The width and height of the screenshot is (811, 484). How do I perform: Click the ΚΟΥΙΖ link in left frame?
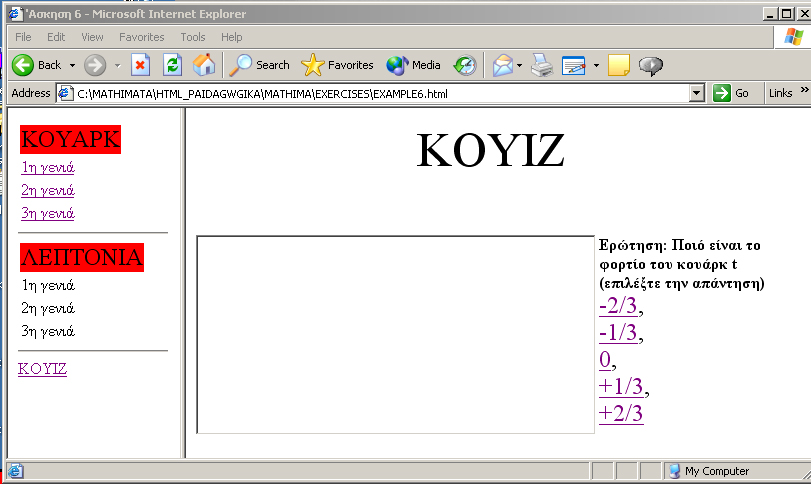click(42, 369)
